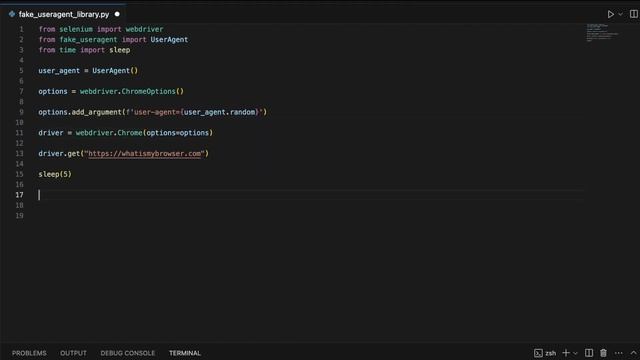Image resolution: width=640 pixels, height=360 pixels.
Task: Kill terminal with the trash icon
Action: tap(603, 353)
